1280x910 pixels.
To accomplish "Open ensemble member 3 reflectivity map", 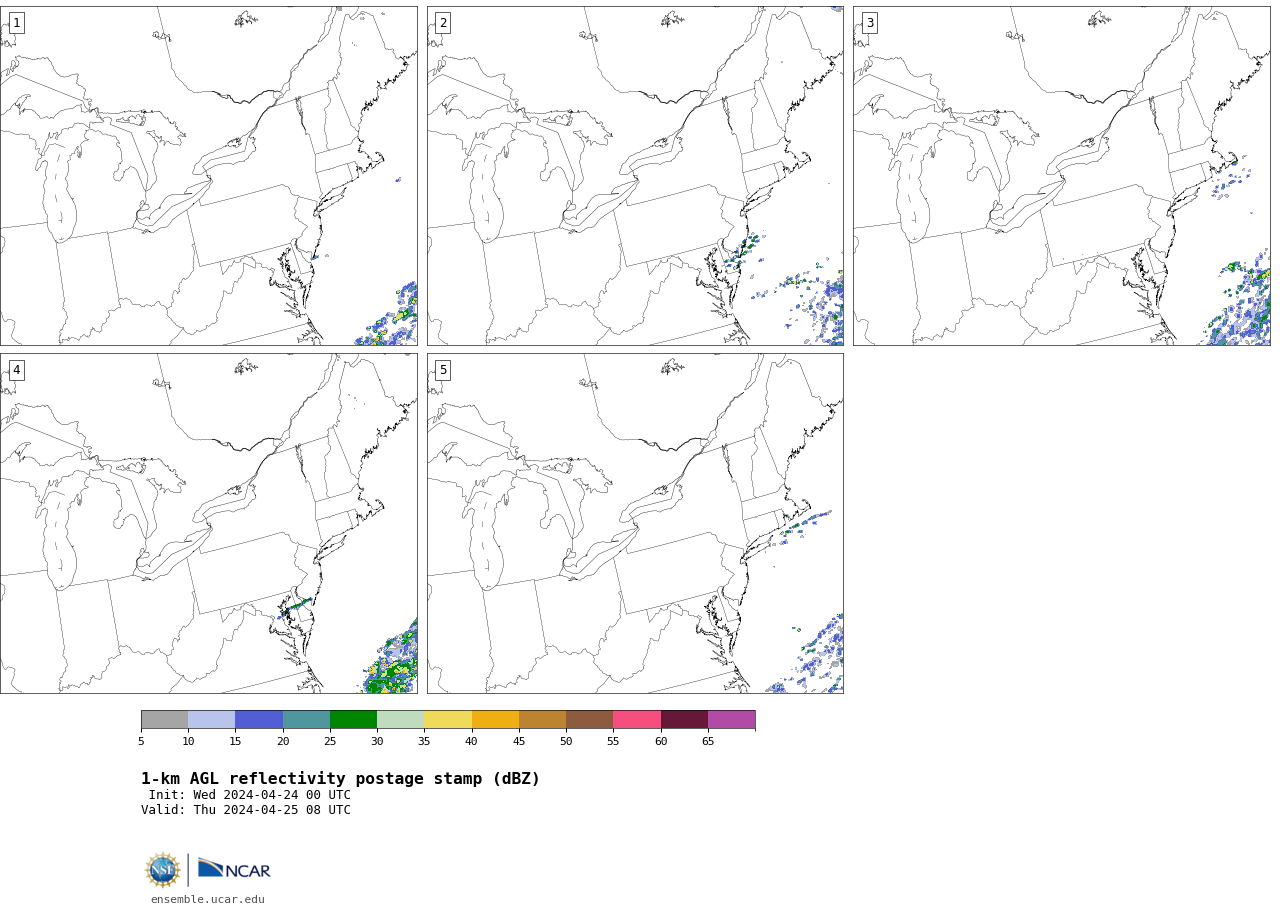I will 1061,176.
